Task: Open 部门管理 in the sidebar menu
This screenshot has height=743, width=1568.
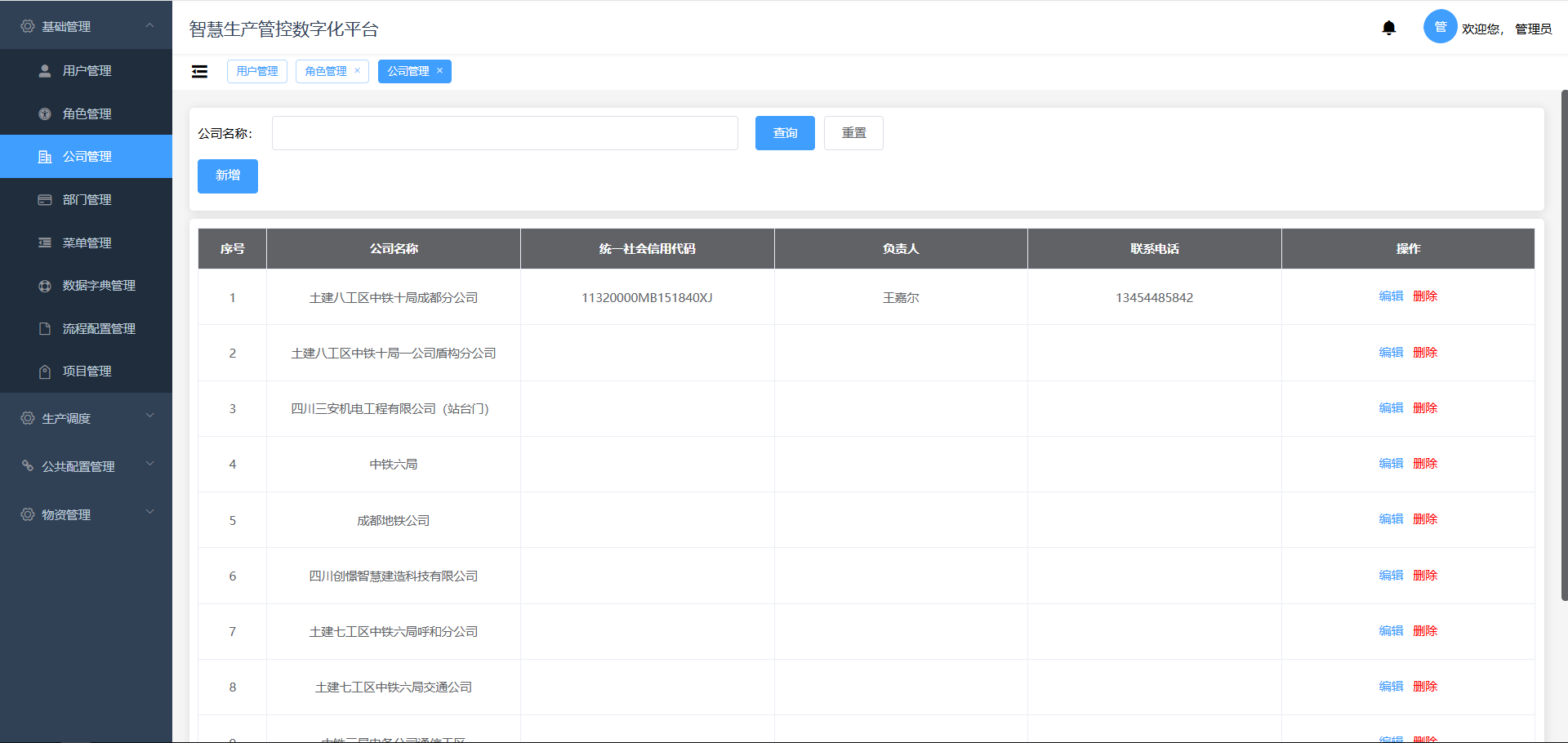Action: click(x=86, y=200)
